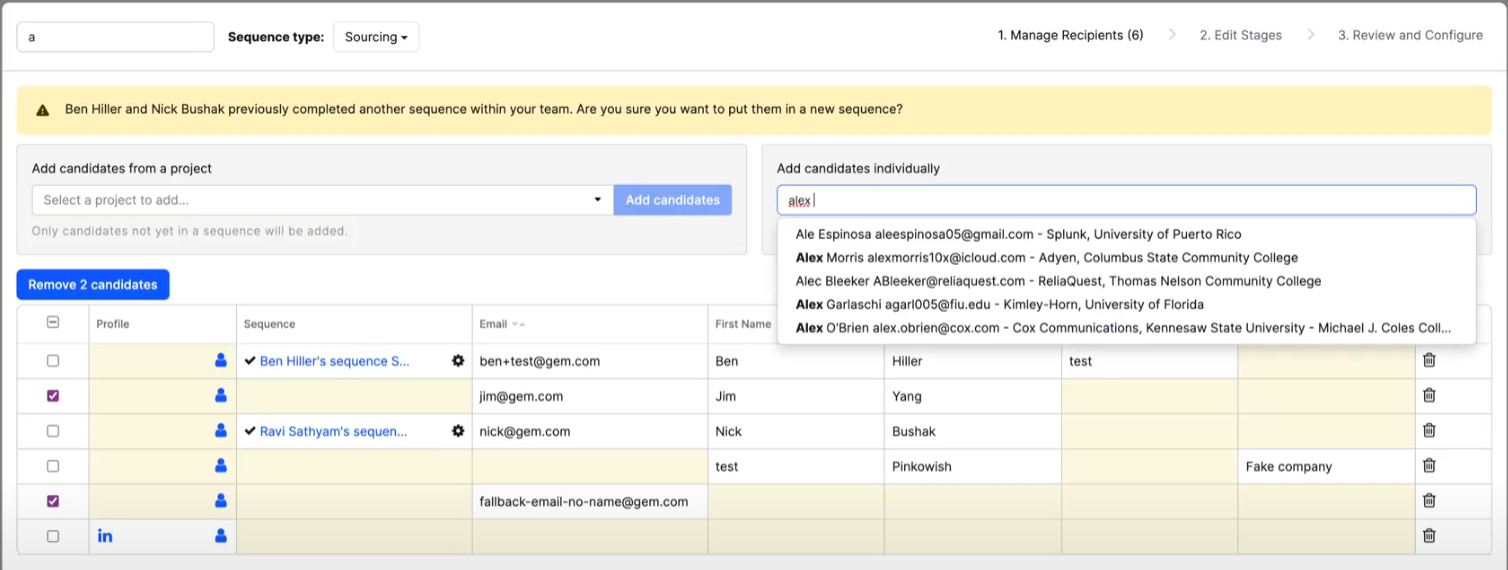
Task: Click the Add candidates individually search field
Action: [1126, 200]
